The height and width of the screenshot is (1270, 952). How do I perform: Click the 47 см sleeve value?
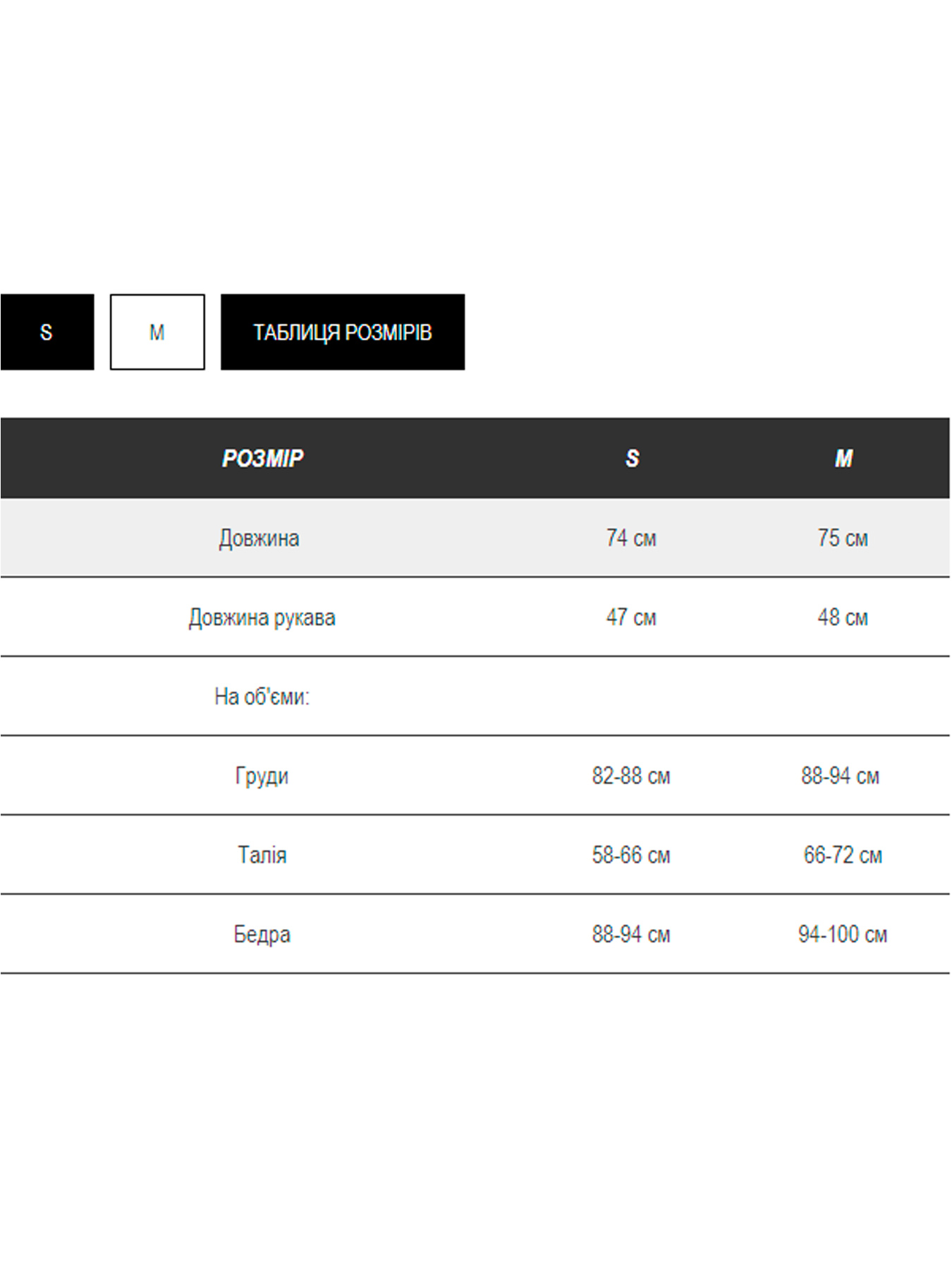pyautogui.click(x=631, y=617)
